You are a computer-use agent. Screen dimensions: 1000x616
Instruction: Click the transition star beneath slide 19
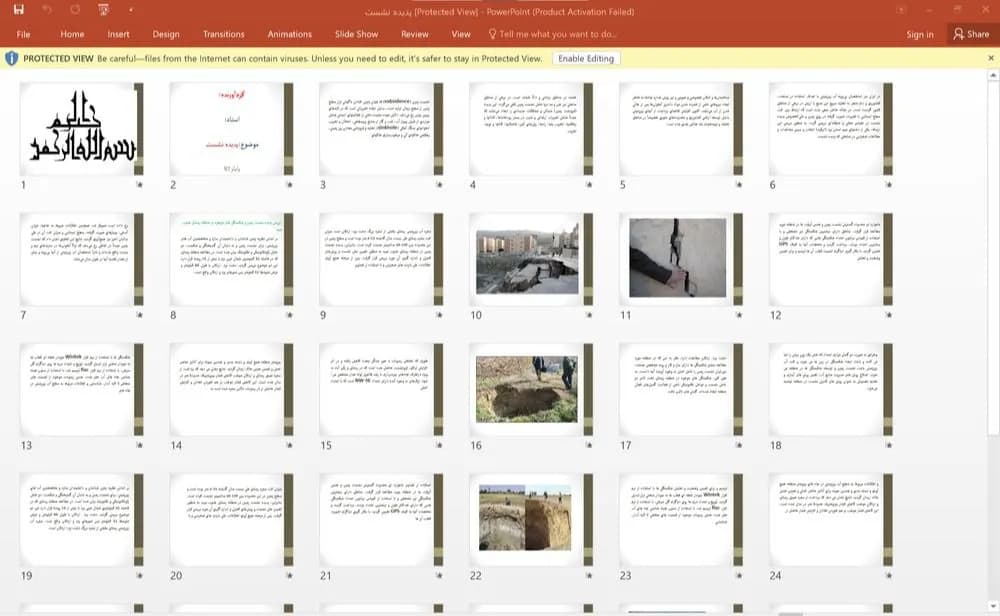click(x=139, y=575)
